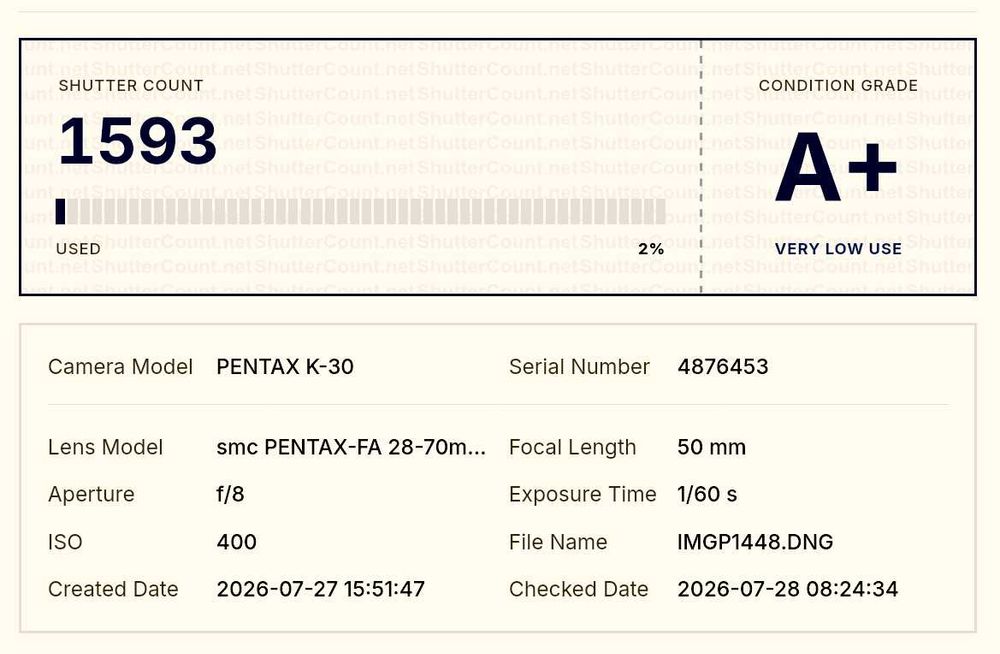Click the created date 2026-07-27 15:51:47

320,590
